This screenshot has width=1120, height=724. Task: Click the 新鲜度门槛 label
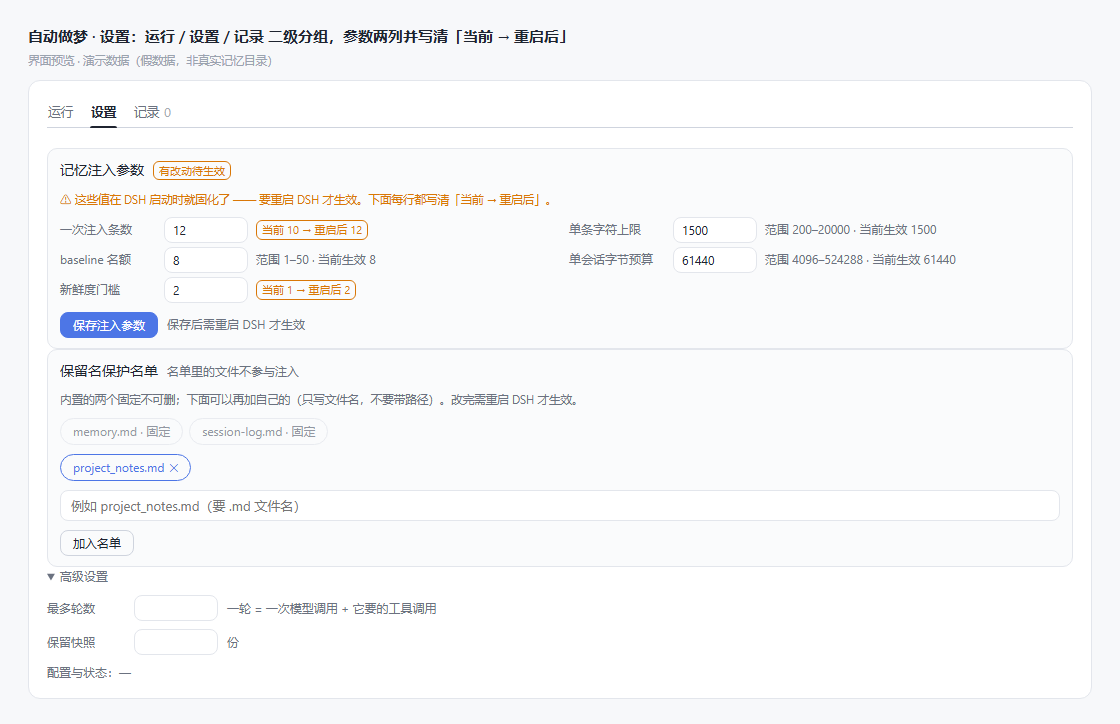tap(90, 290)
